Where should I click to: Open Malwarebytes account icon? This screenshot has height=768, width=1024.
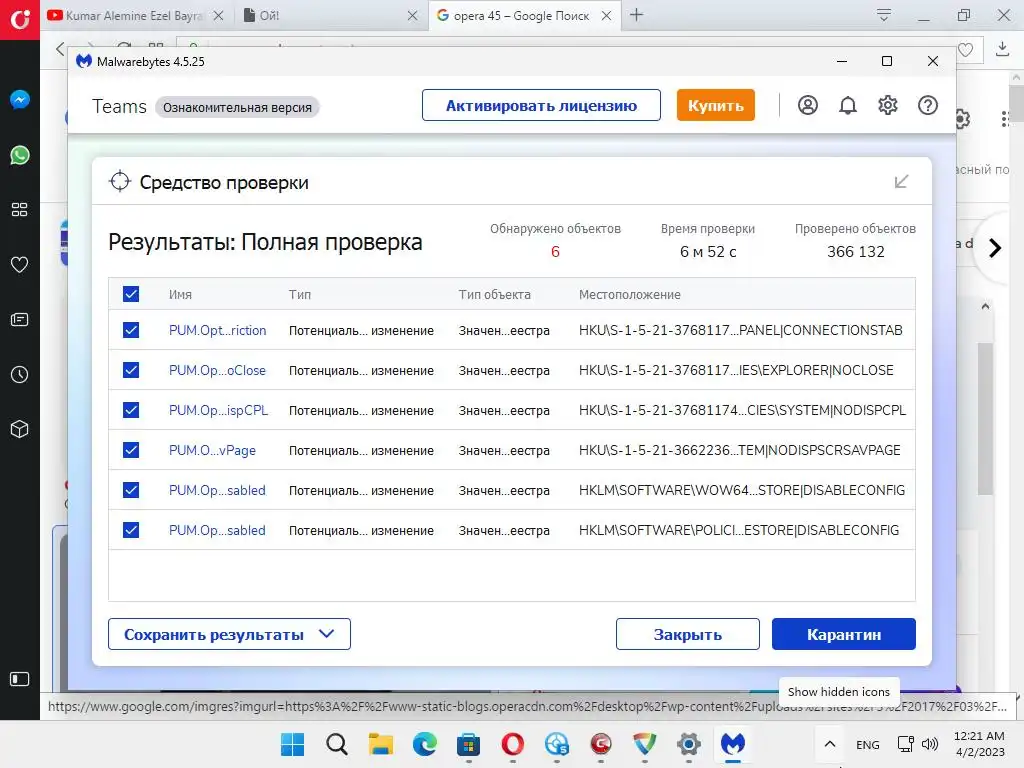click(807, 105)
